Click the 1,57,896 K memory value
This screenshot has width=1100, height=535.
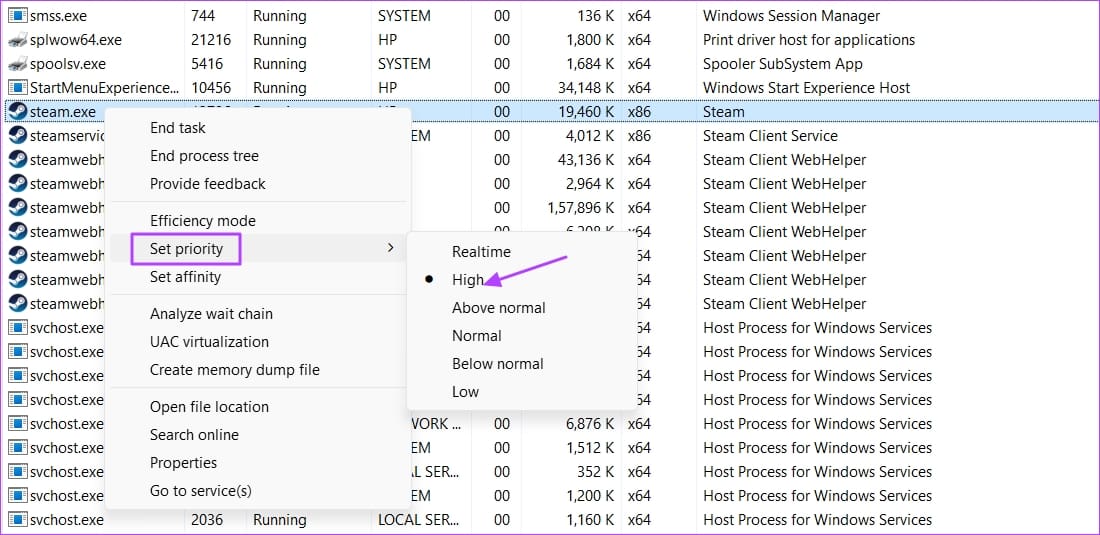(580, 208)
